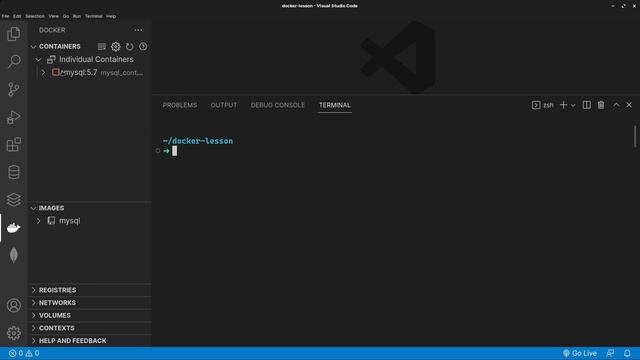Expand the mysql image node
The image size is (640, 360).
(38, 221)
